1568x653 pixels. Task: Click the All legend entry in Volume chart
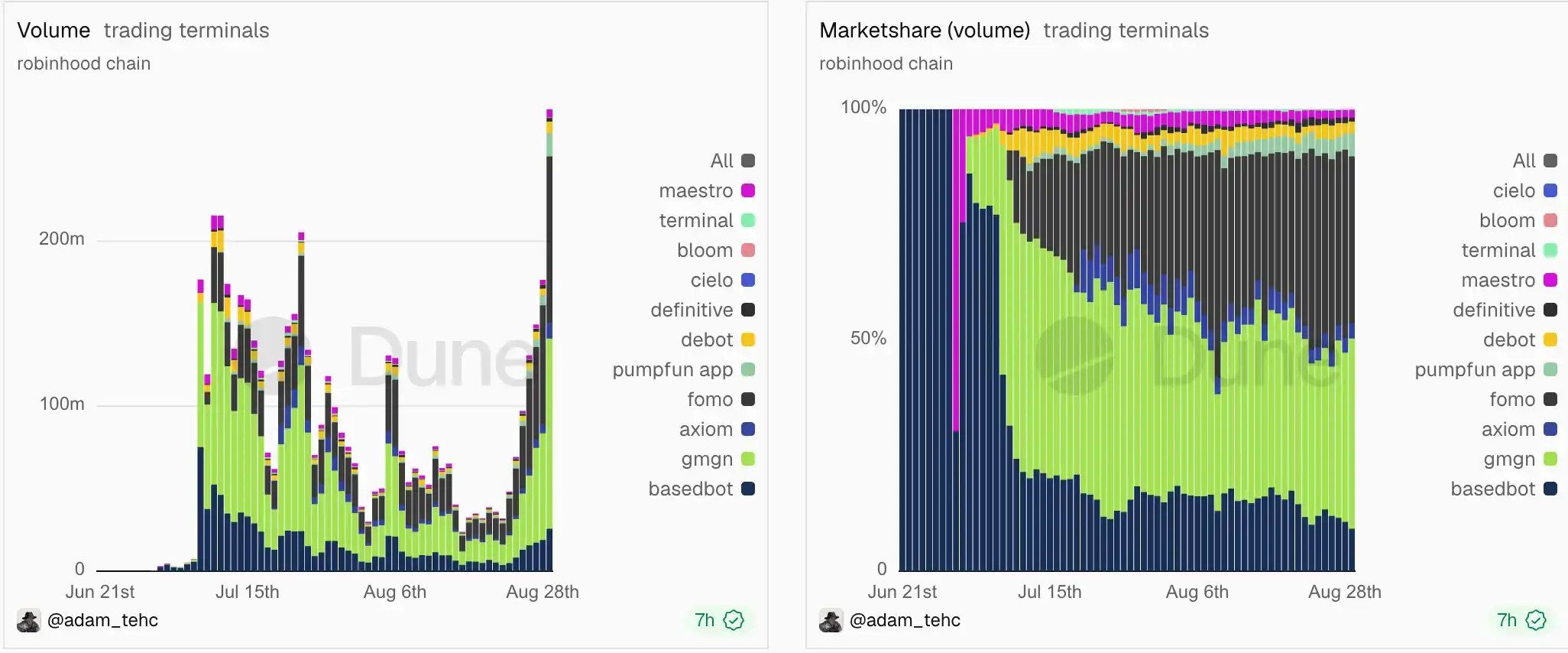[732, 161]
